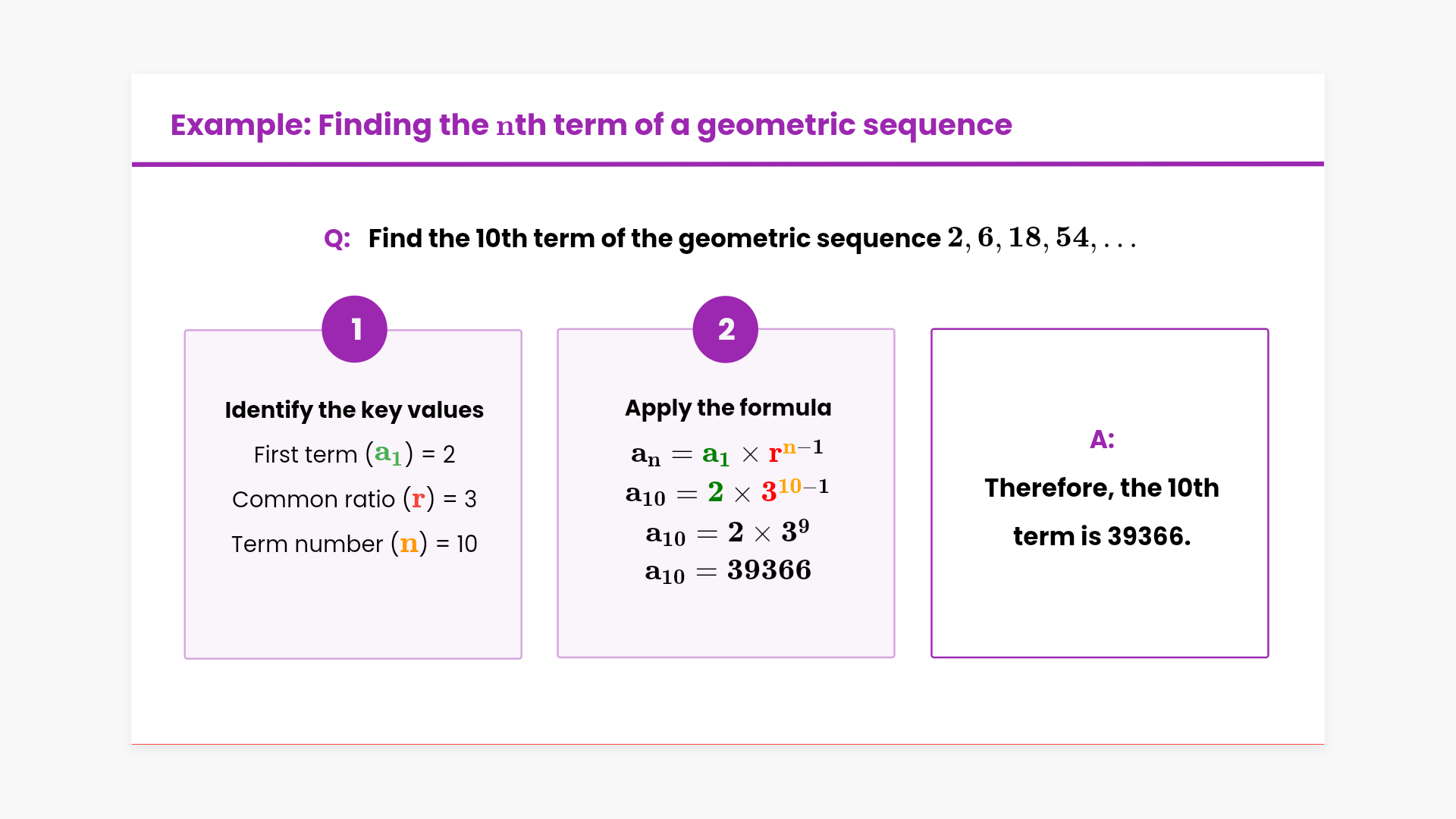1456x819 pixels.
Task: Click the purple divider line under title
Action: [728, 164]
